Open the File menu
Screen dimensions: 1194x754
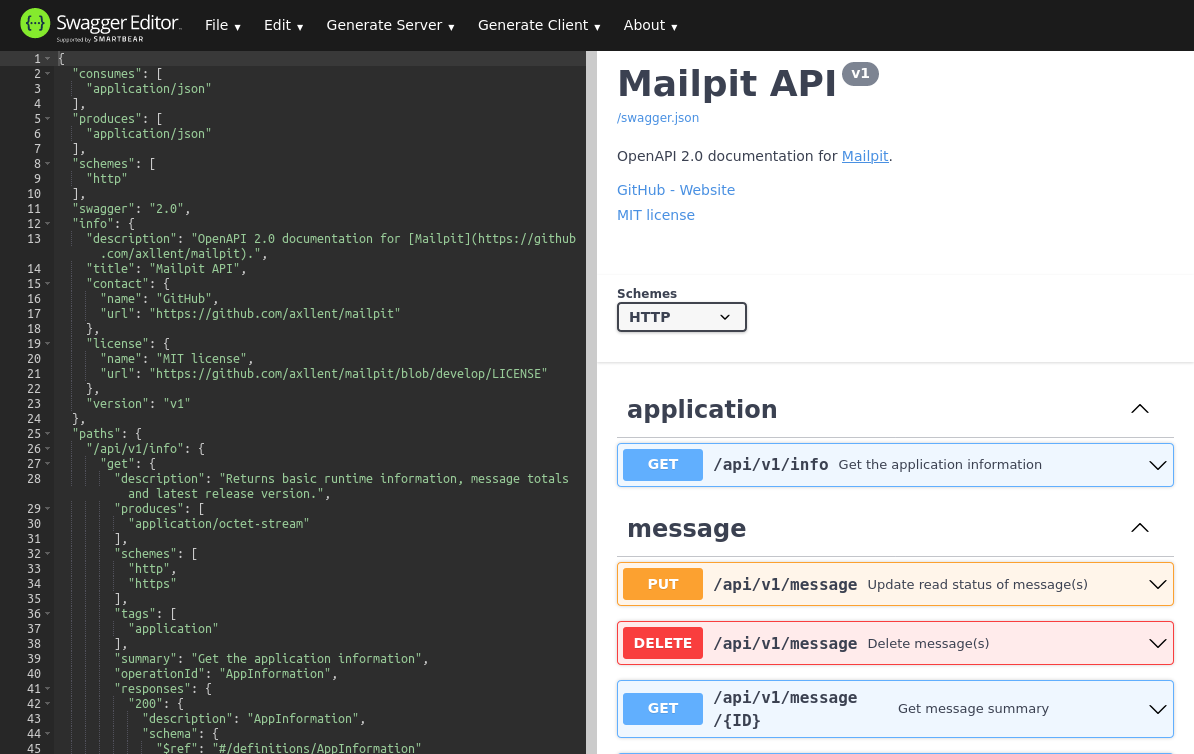[x=222, y=25]
